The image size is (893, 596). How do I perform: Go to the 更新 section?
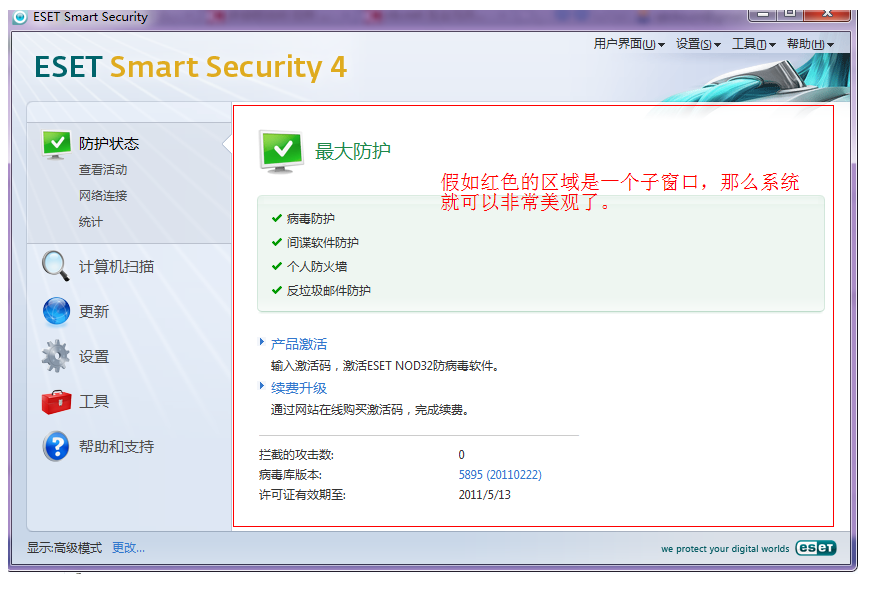click(93, 311)
